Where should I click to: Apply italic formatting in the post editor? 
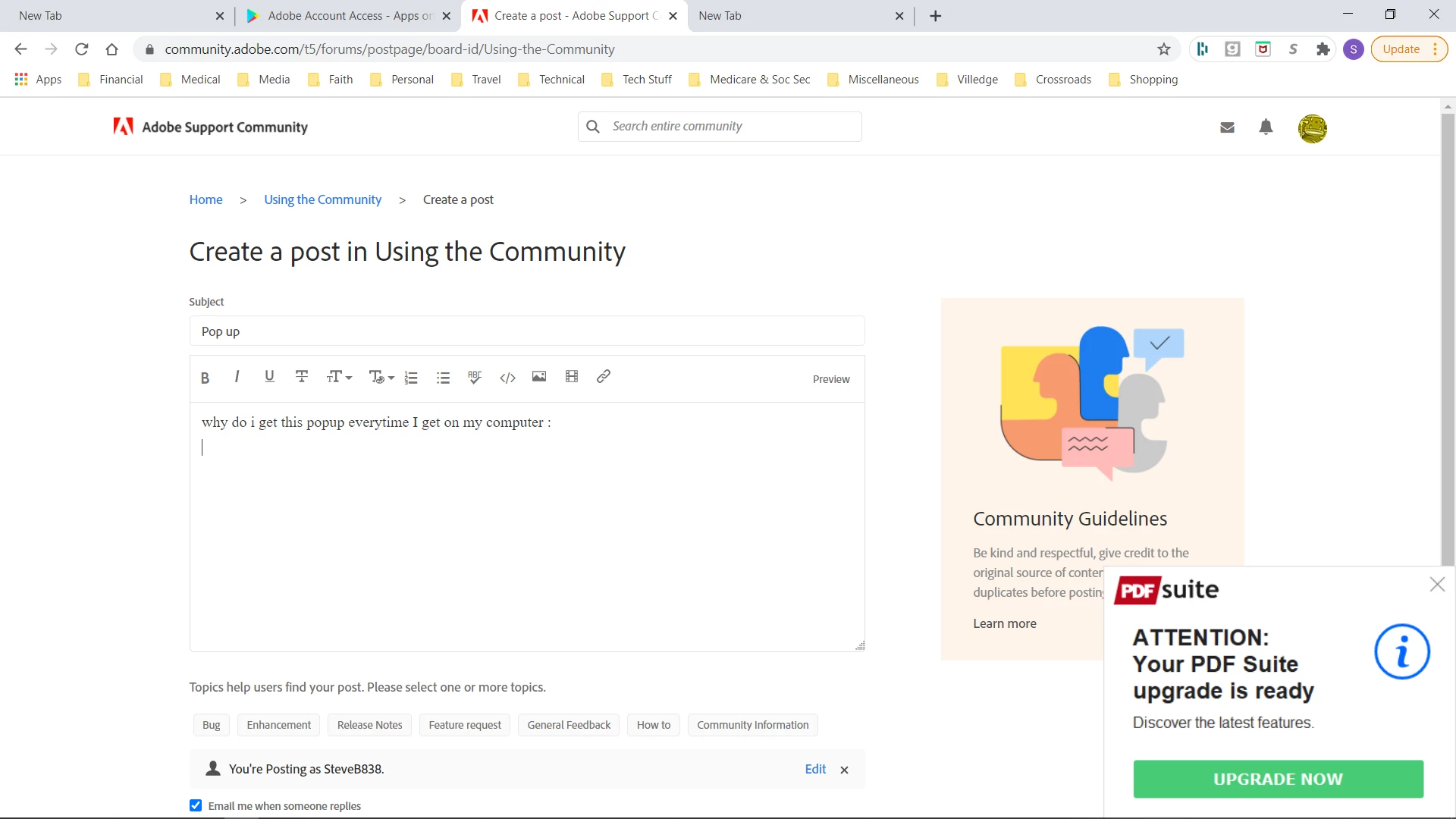point(237,377)
